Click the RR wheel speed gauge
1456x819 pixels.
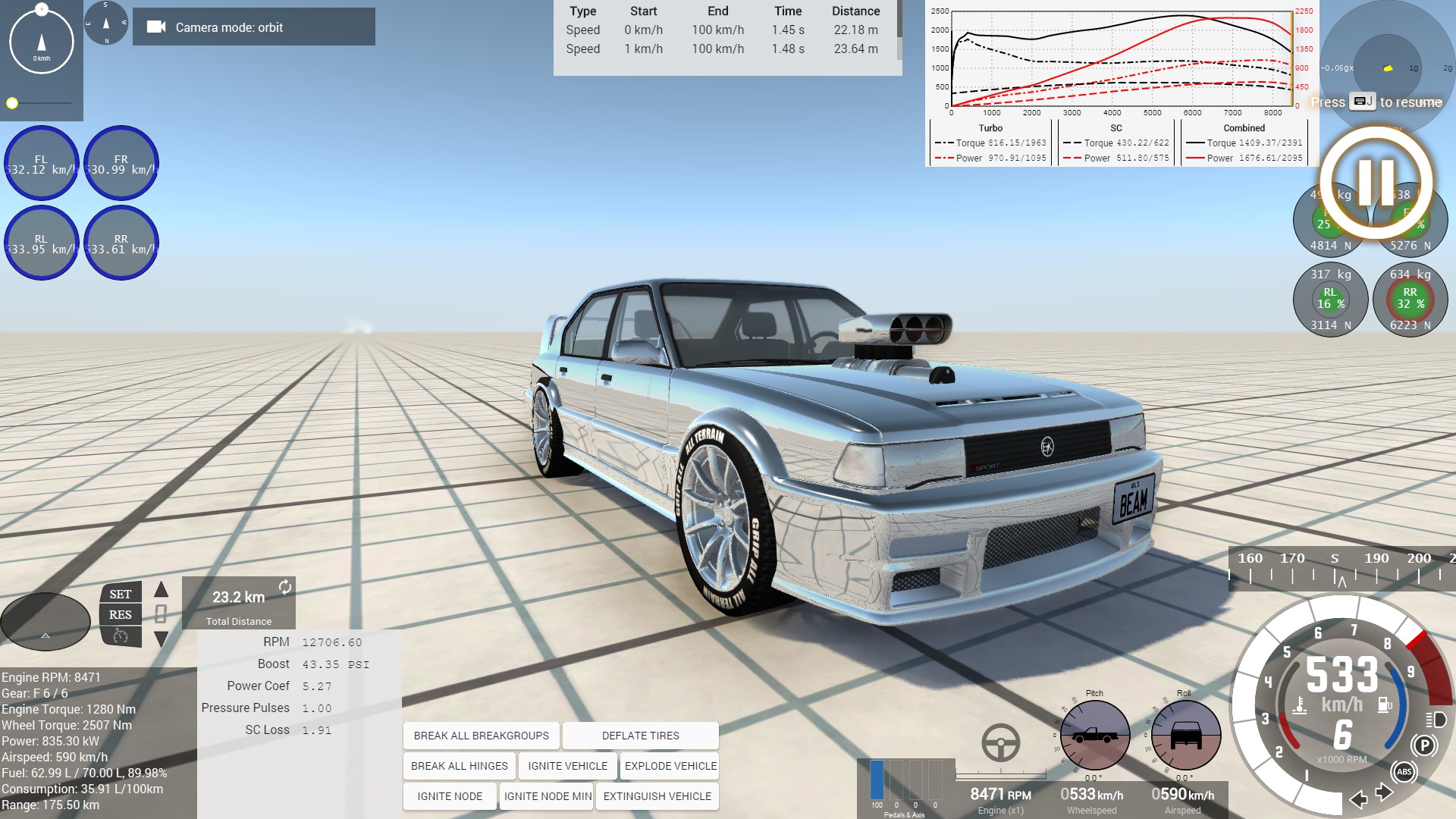[121, 243]
